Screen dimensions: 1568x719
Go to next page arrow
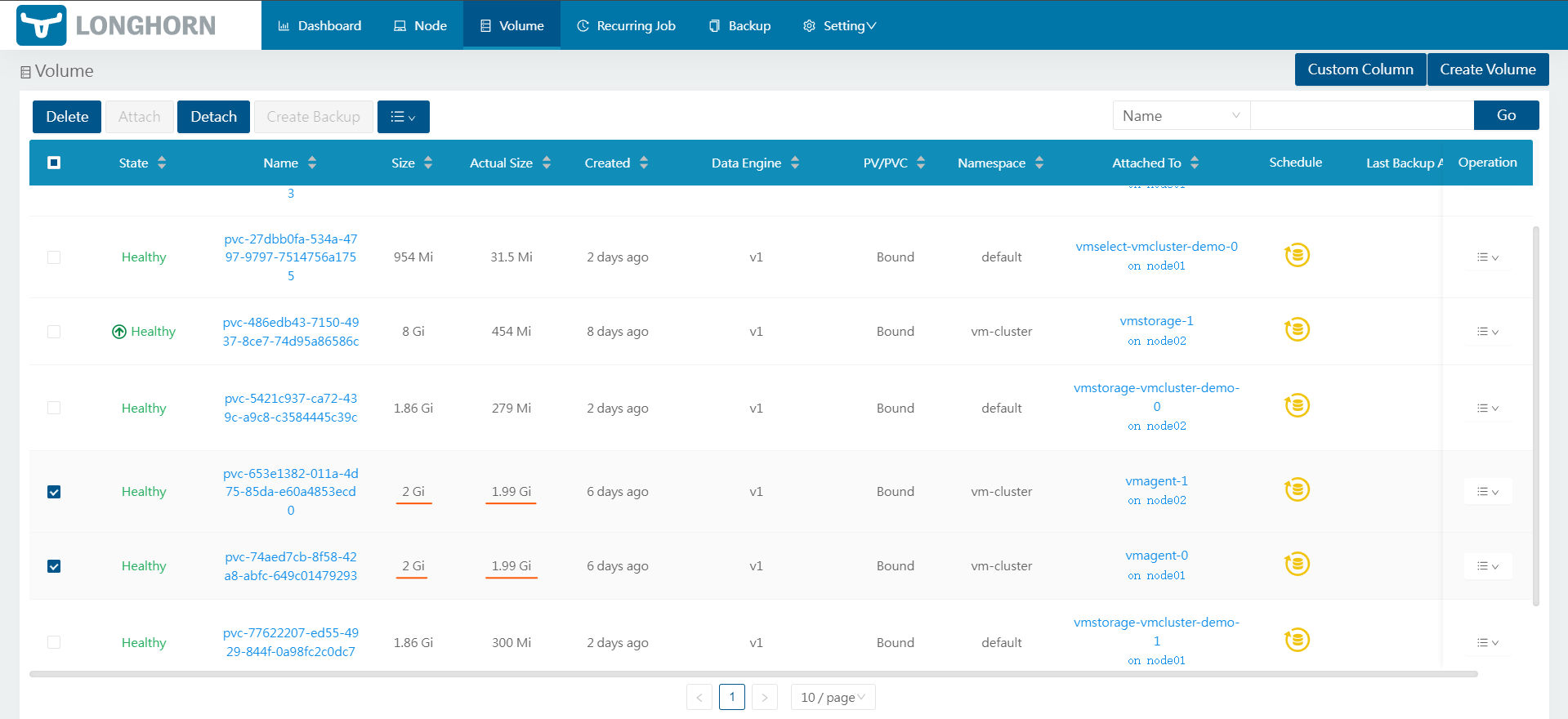click(x=765, y=697)
